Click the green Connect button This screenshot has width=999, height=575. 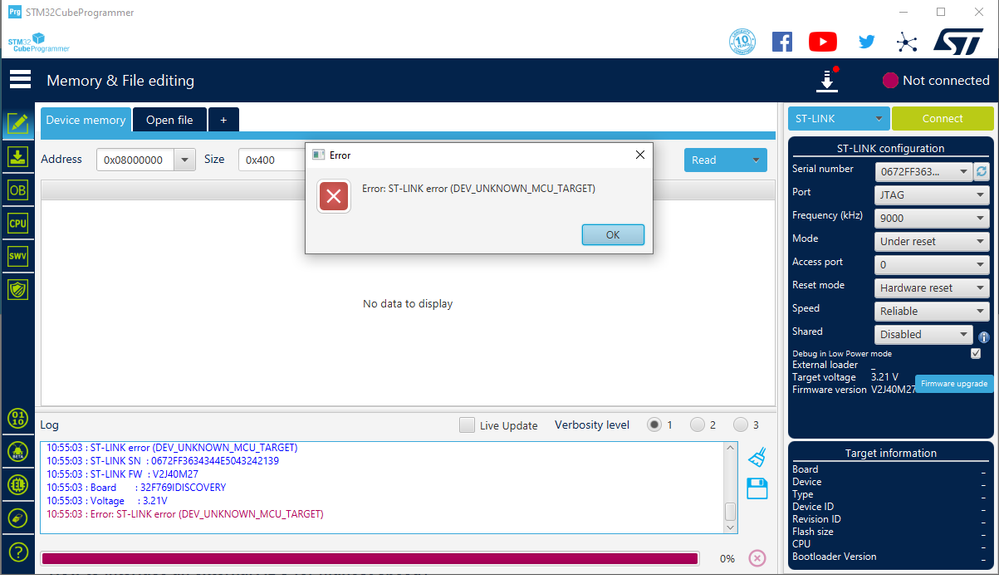tap(942, 118)
